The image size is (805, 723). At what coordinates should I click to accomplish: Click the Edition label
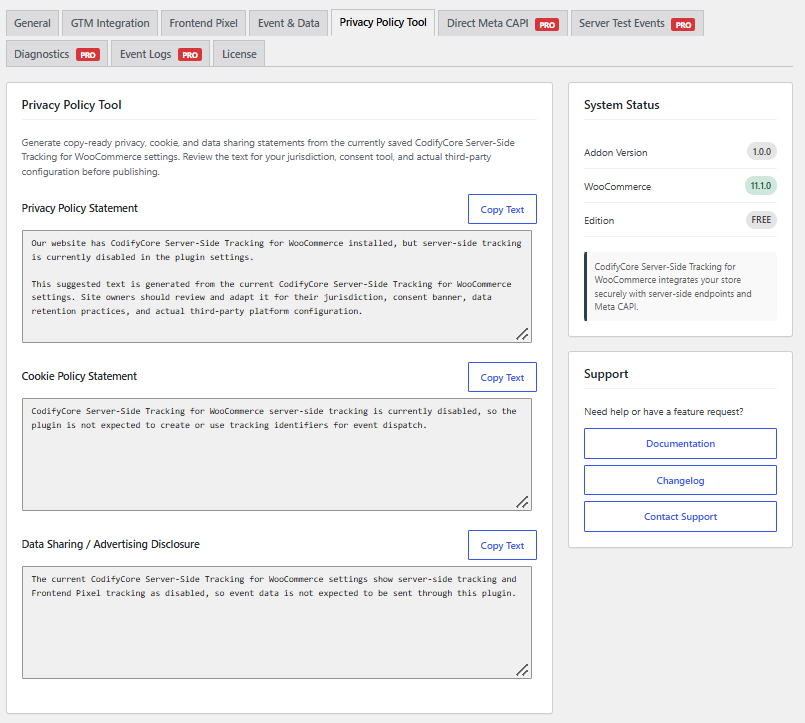click(599, 220)
